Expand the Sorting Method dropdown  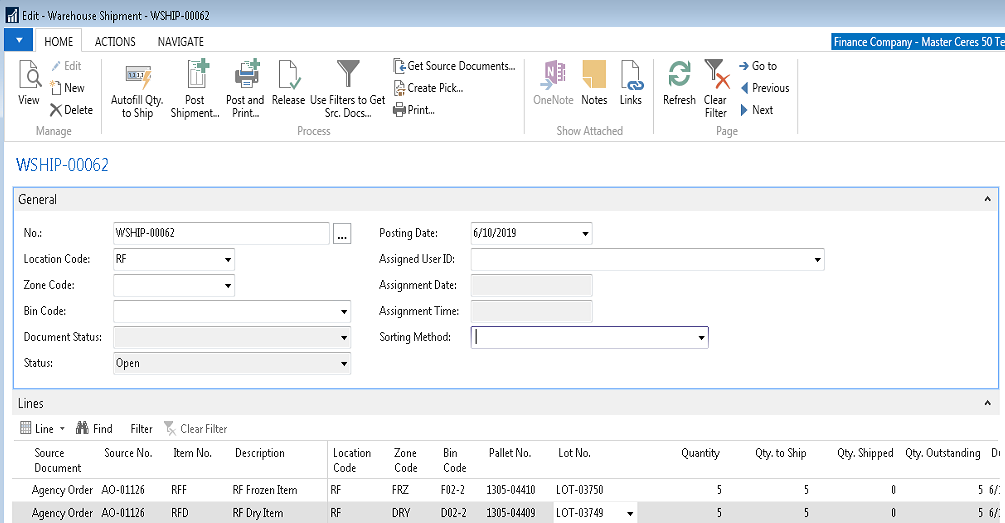click(x=700, y=338)
